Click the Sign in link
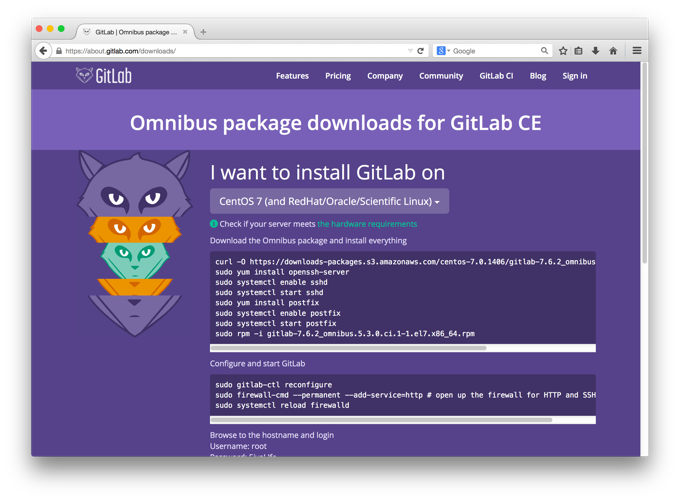Image resolution: width=680 pixels, height=501 pixels. pos(575,76)
